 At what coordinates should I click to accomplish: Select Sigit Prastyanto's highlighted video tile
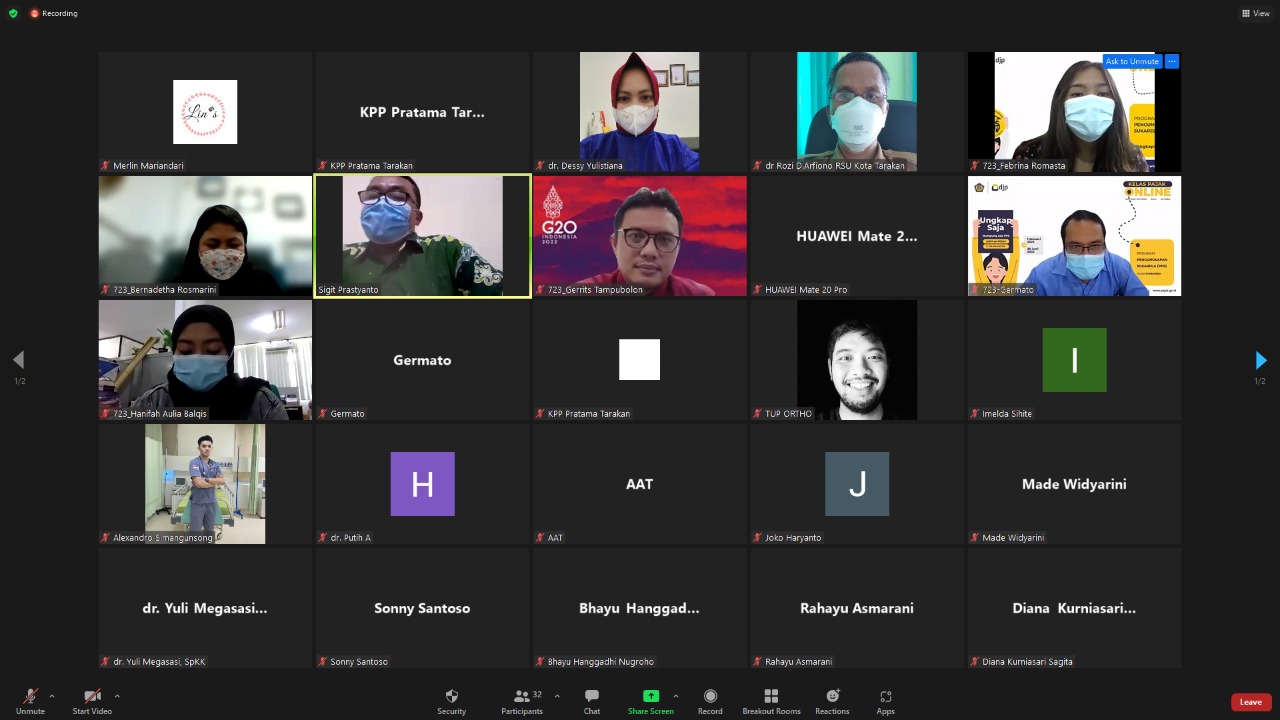tap(422, 236)
